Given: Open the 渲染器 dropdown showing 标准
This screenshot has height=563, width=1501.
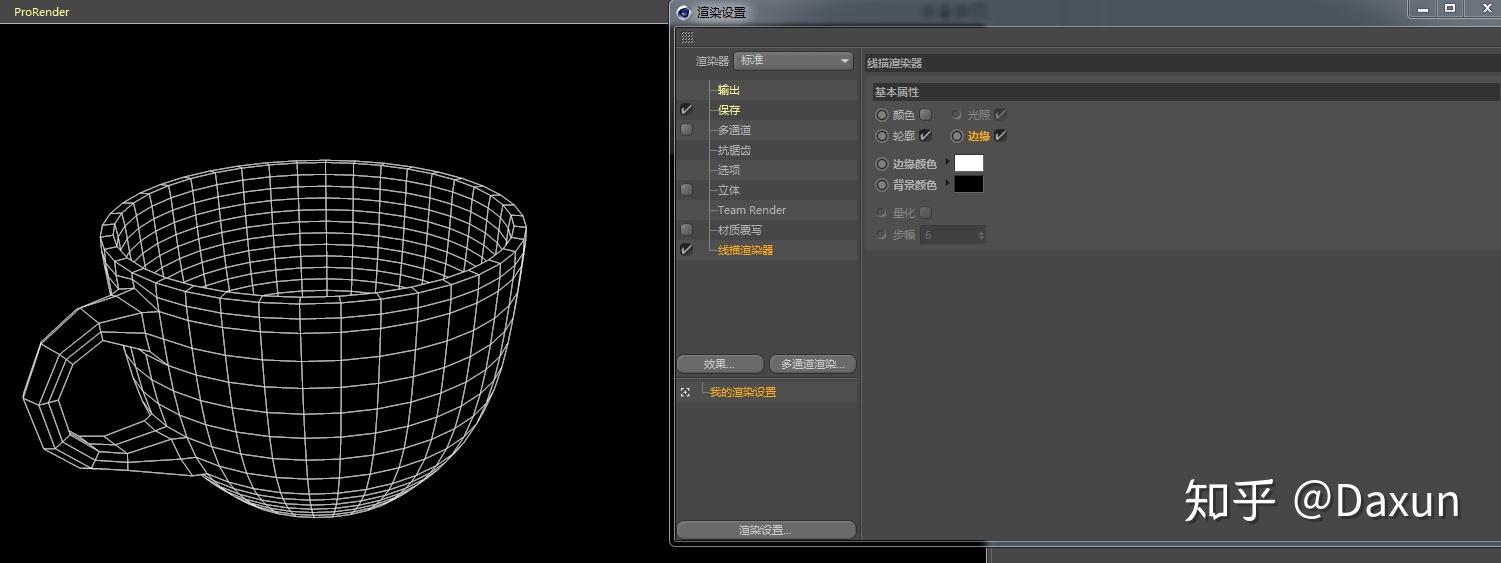Looking at the screenshot, I should [x=793, y=61].
